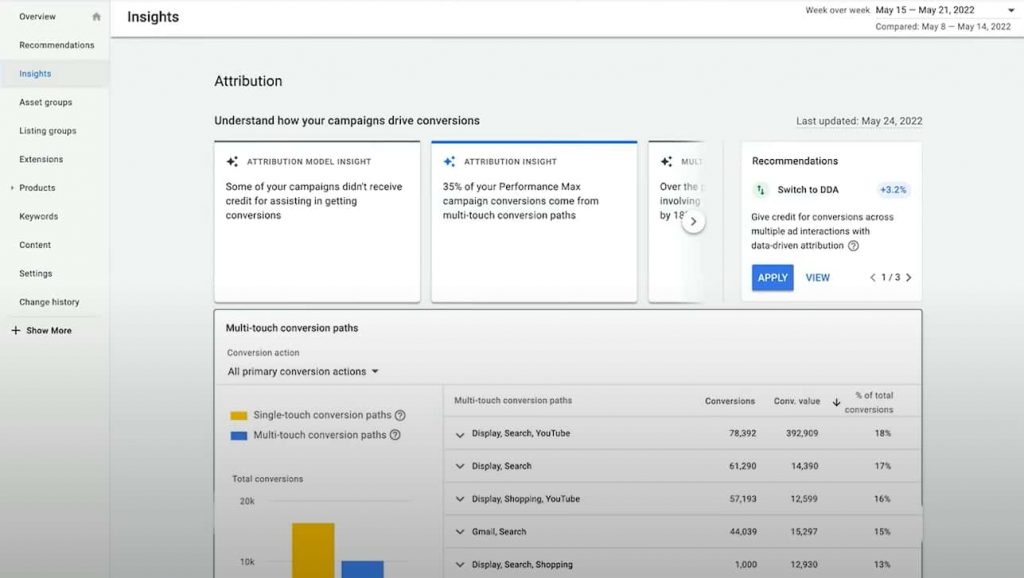Screen dimensions: 1024x578
Task: Click the Multi-touch conversion paths column header
Action: (513, 400)
